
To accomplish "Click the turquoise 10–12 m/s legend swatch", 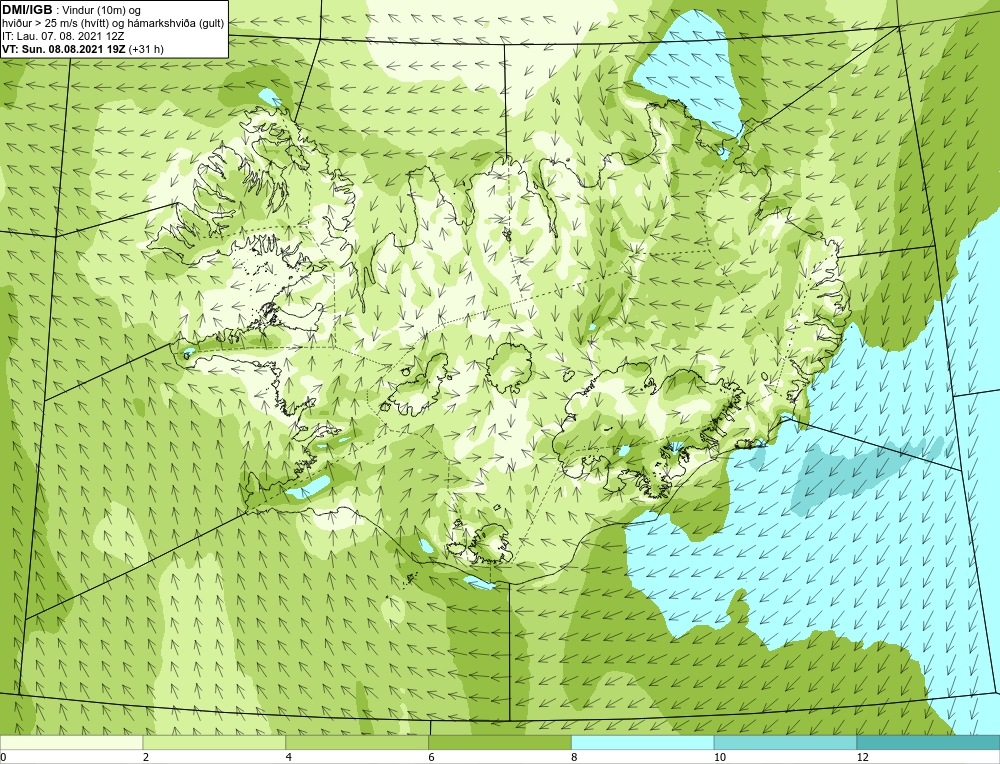I will coord(786,743).
